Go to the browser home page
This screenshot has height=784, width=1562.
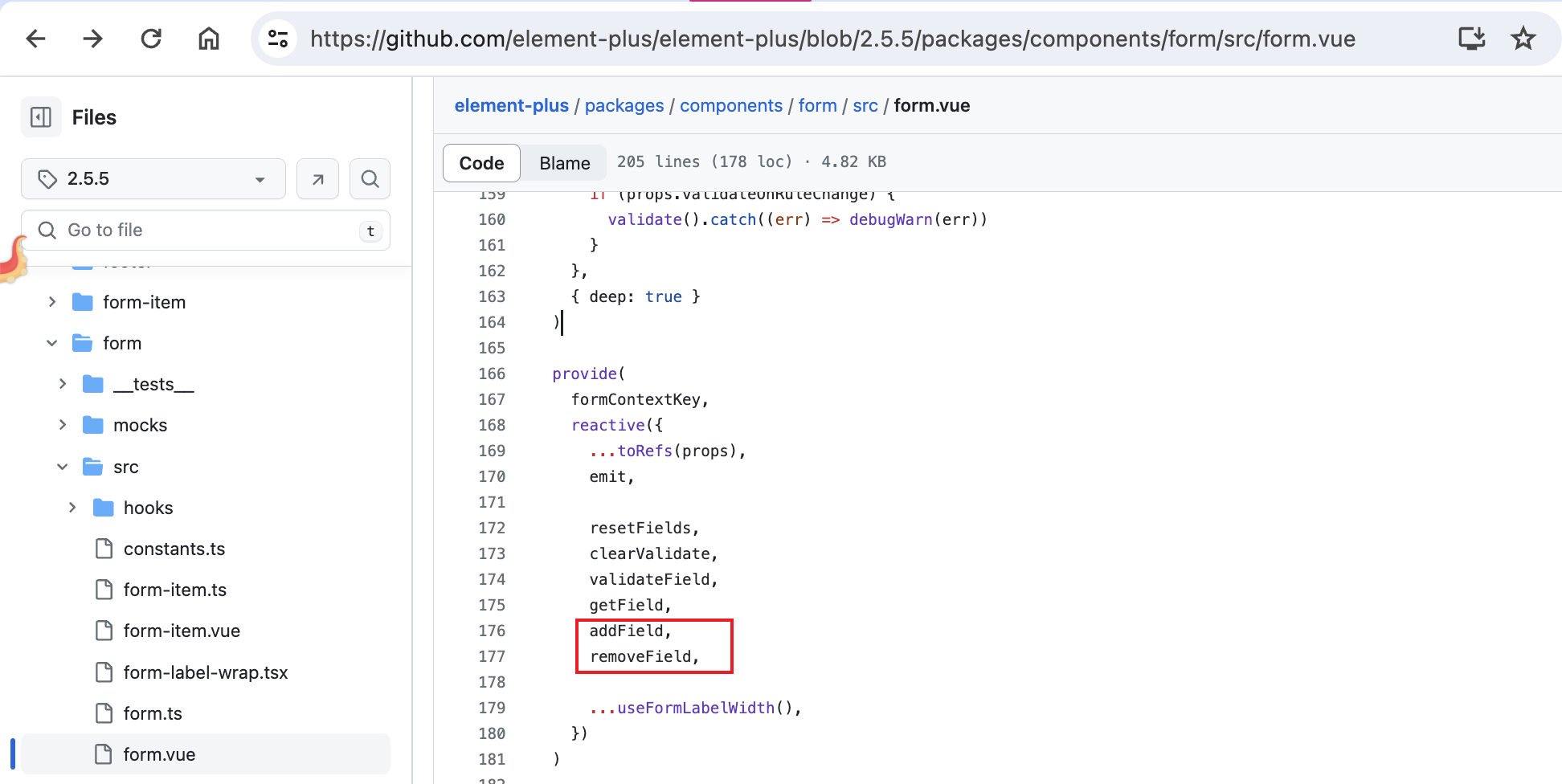[x=208, y=38]
